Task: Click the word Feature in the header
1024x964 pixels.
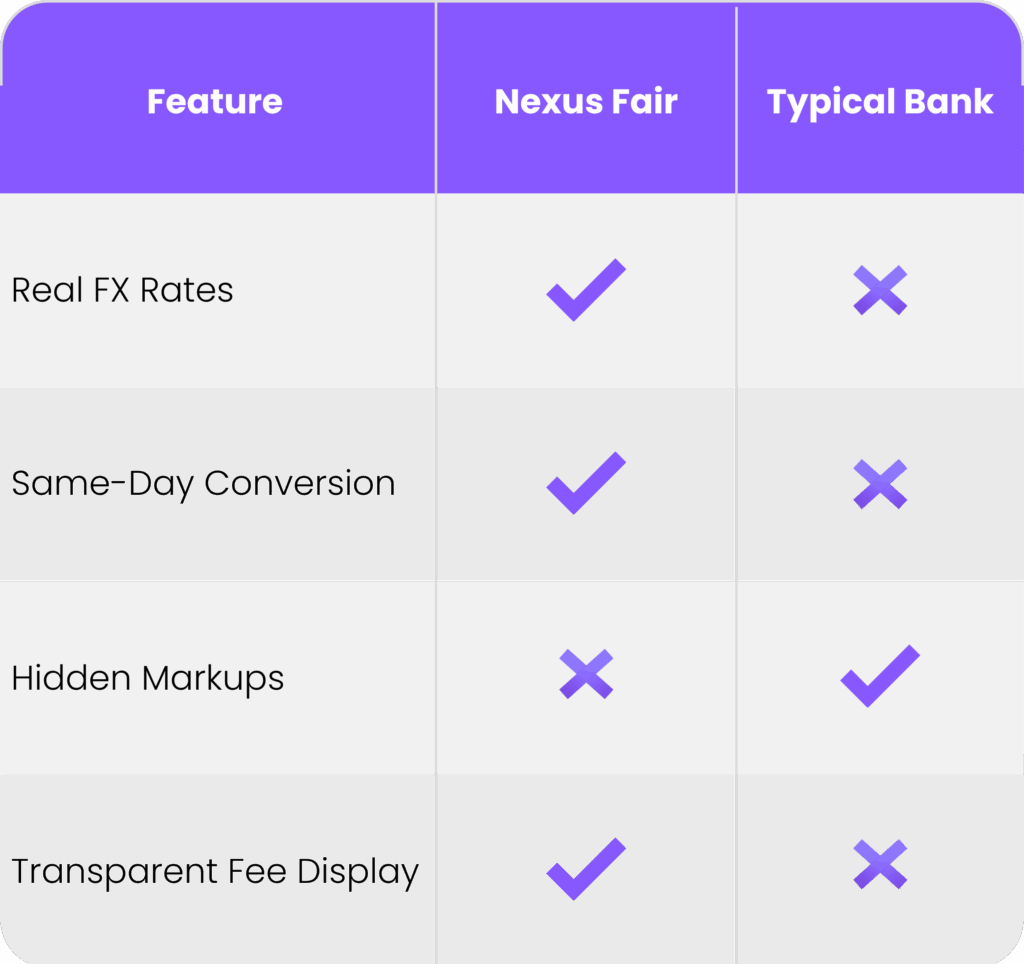Action: click(215, 101)
